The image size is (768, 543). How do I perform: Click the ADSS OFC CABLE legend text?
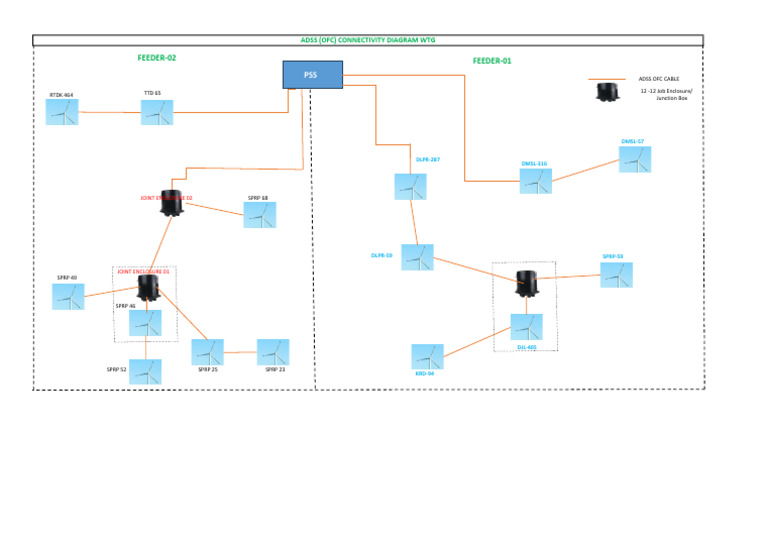[659, 79]
